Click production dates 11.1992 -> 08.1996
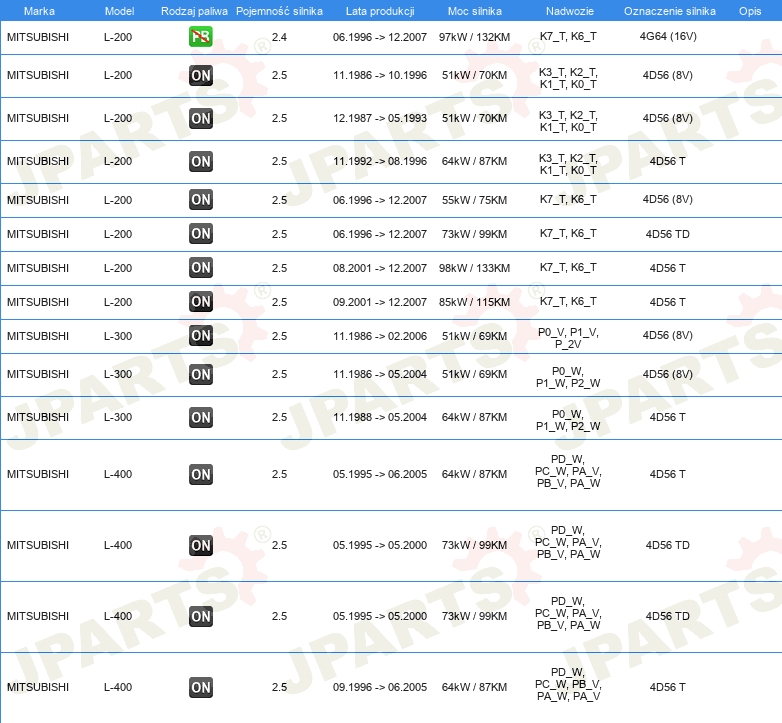This screenshot has height=723, width=782. click(380, 161)
